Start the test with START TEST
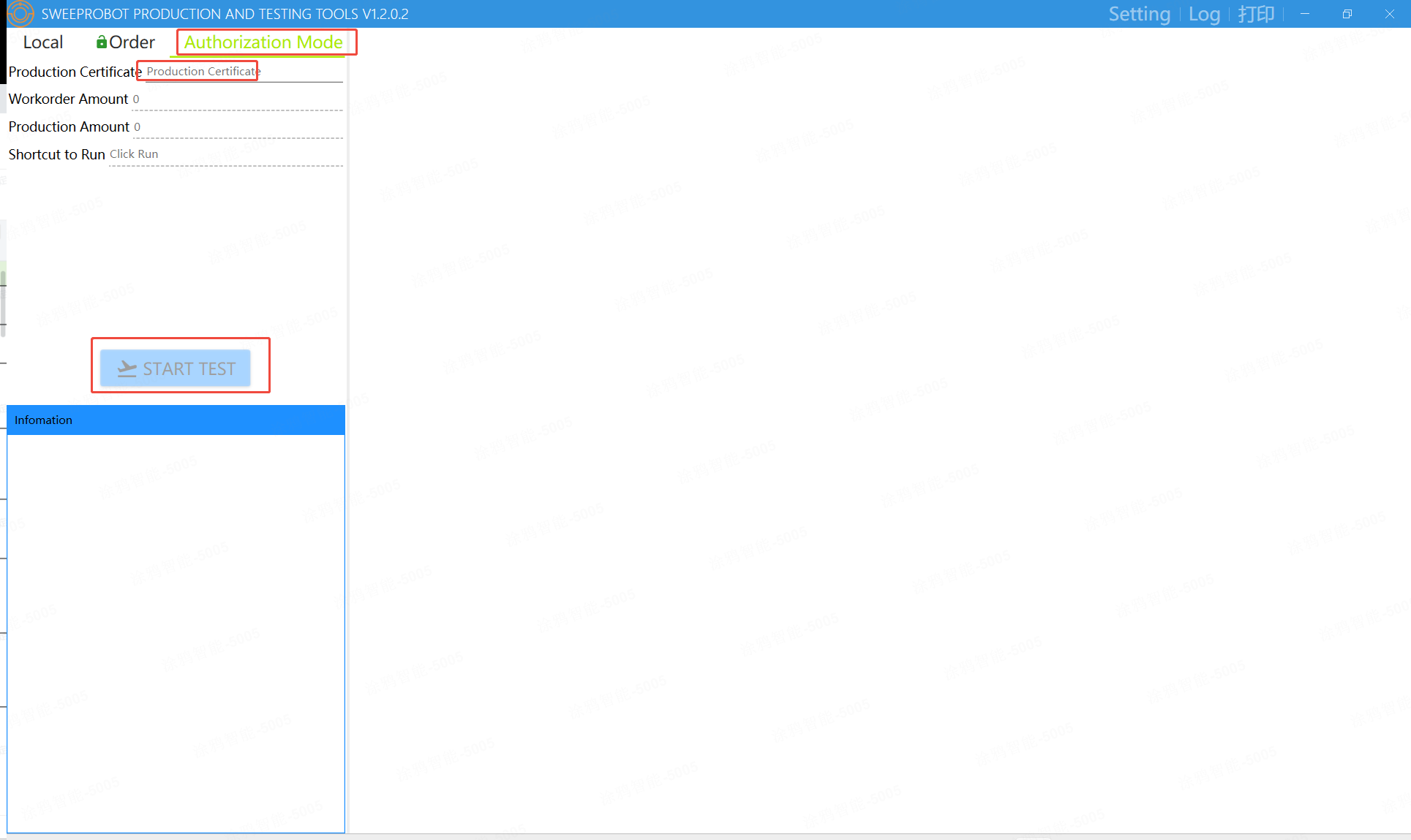Image resolution: width=1411 pixels, height=840 pixels. coord(176,368)
